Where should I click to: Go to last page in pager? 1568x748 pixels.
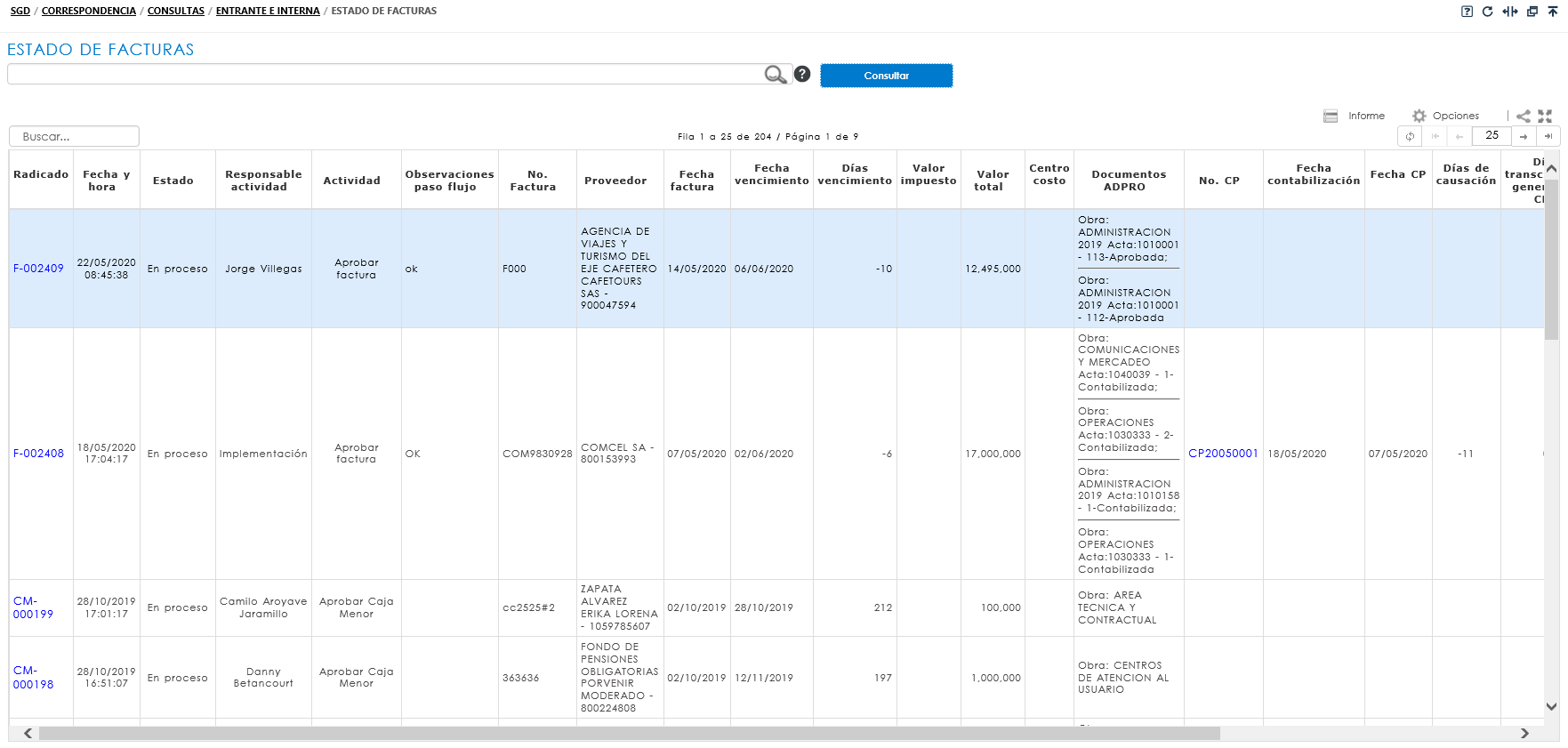[1548, 136]
